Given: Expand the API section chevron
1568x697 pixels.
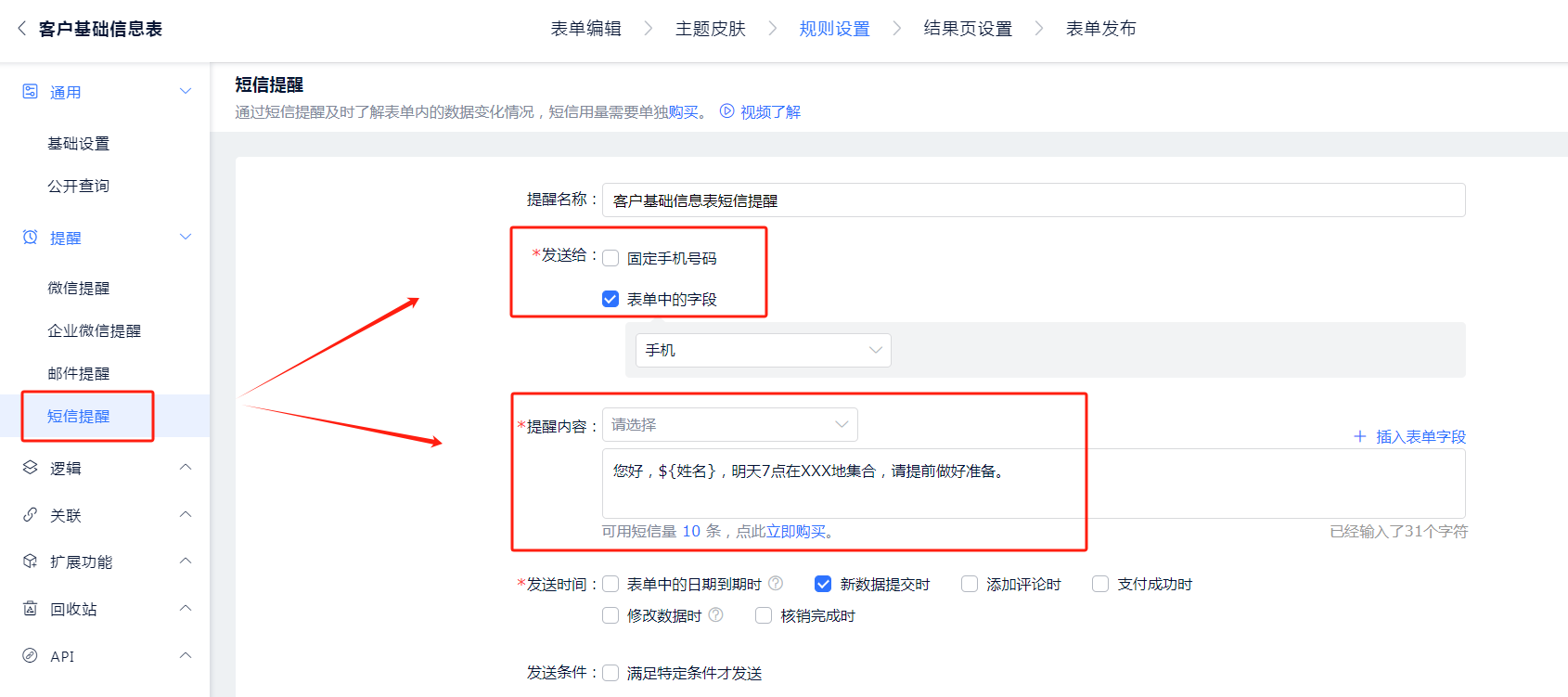Looking at the screenshot, I should coord(186,655).
